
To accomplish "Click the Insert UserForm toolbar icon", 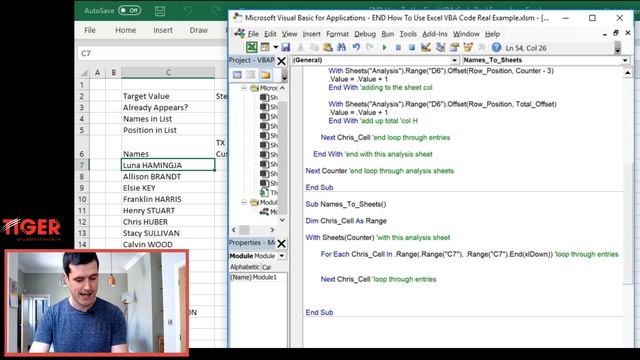I will pyautogui.click(x=265, y=47).
